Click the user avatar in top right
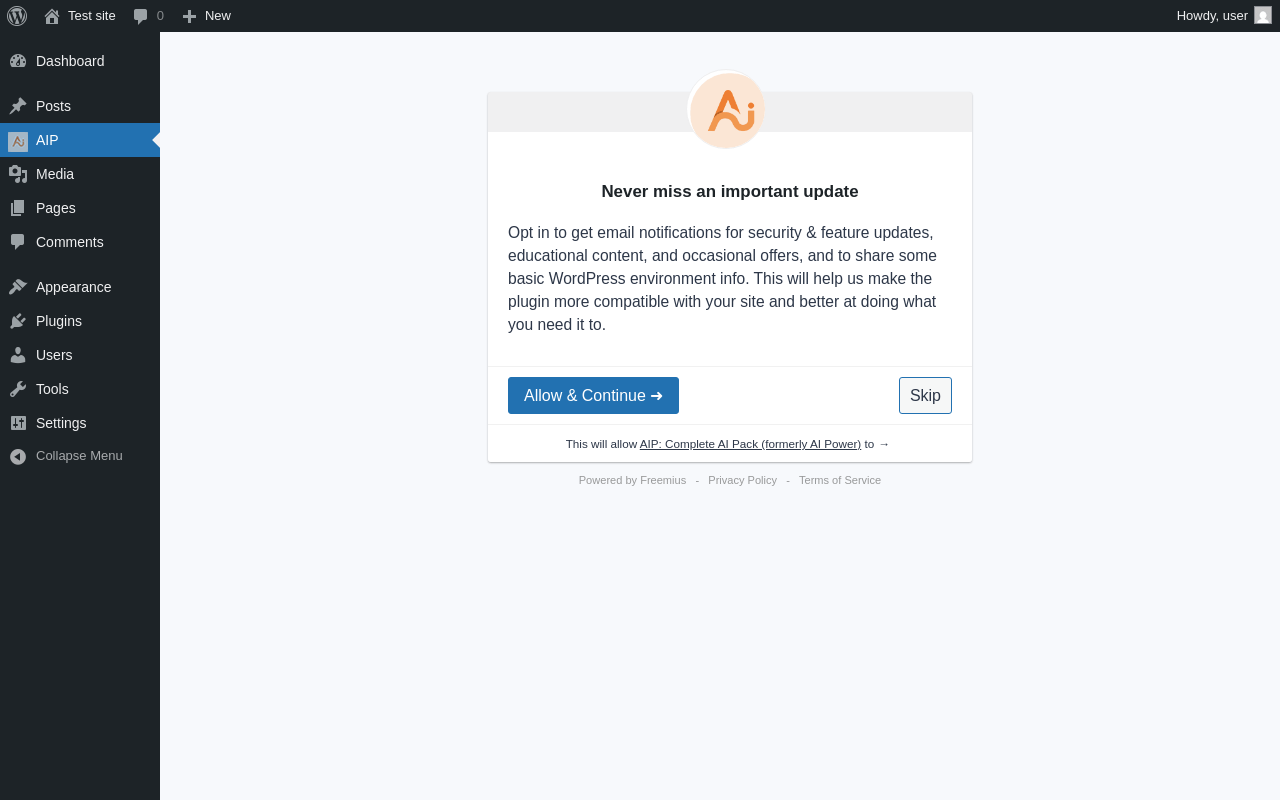Screen dimensions: 1280x800 [1263, 15]
